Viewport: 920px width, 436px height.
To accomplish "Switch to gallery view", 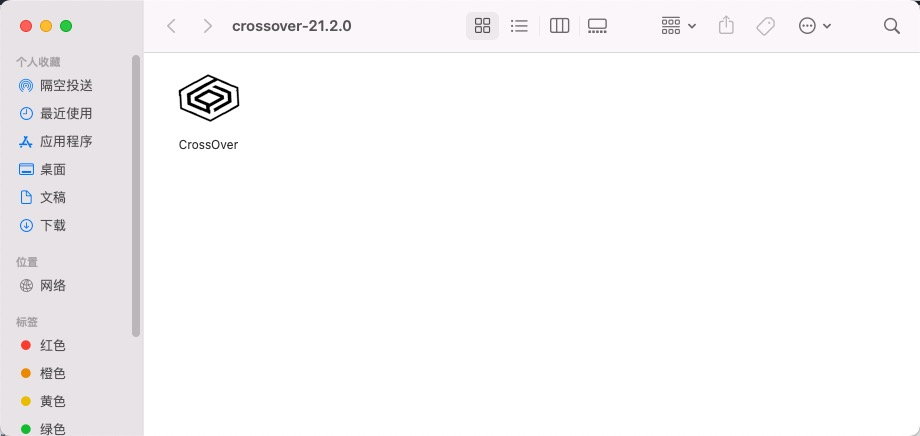I will tap(597, 26).
